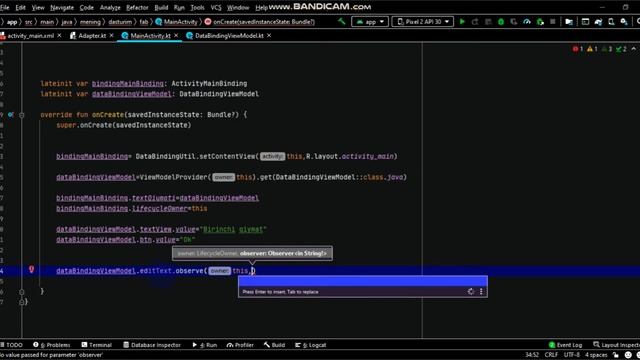
Task: Open the Event Log
Action: click(565, 345)
